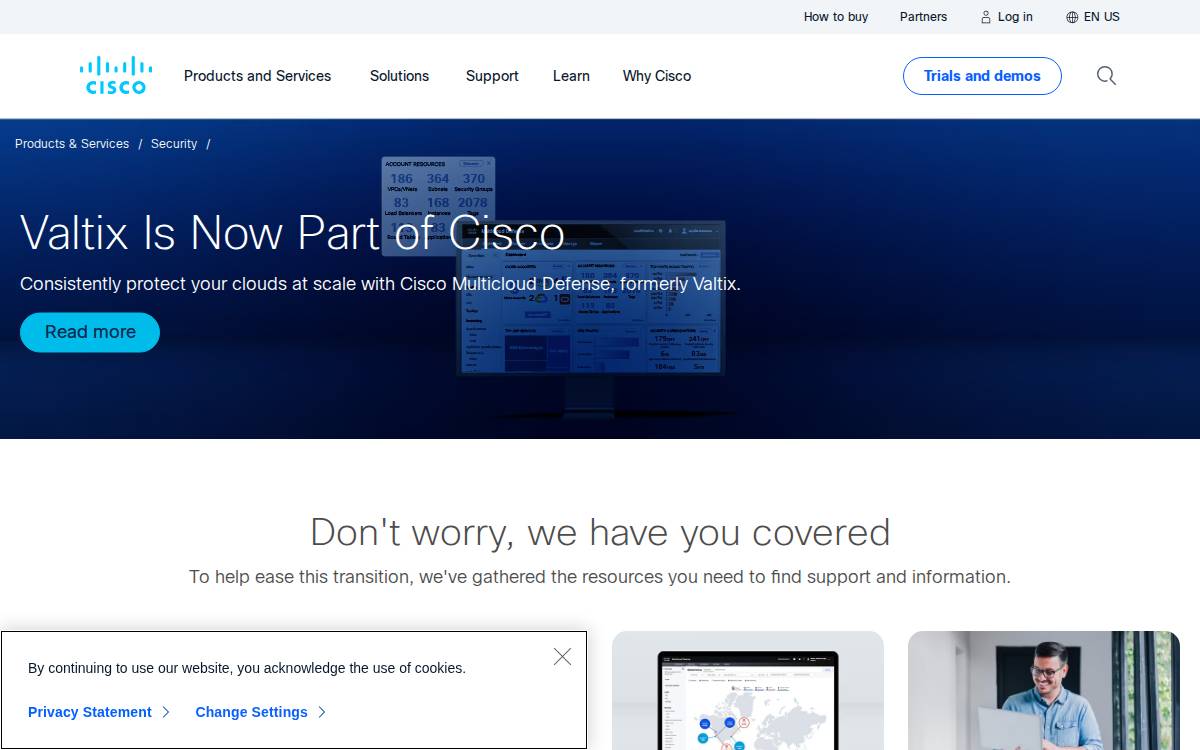Open the Support menu
The image size is (1200, 750).
click(x=492, y=76)
